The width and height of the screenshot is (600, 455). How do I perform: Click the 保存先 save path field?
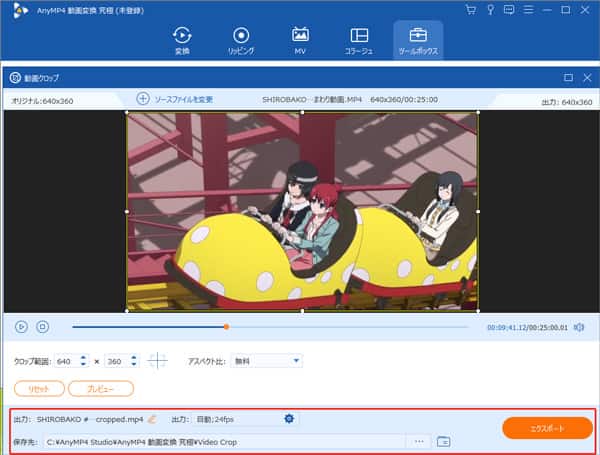pos(225,442)
